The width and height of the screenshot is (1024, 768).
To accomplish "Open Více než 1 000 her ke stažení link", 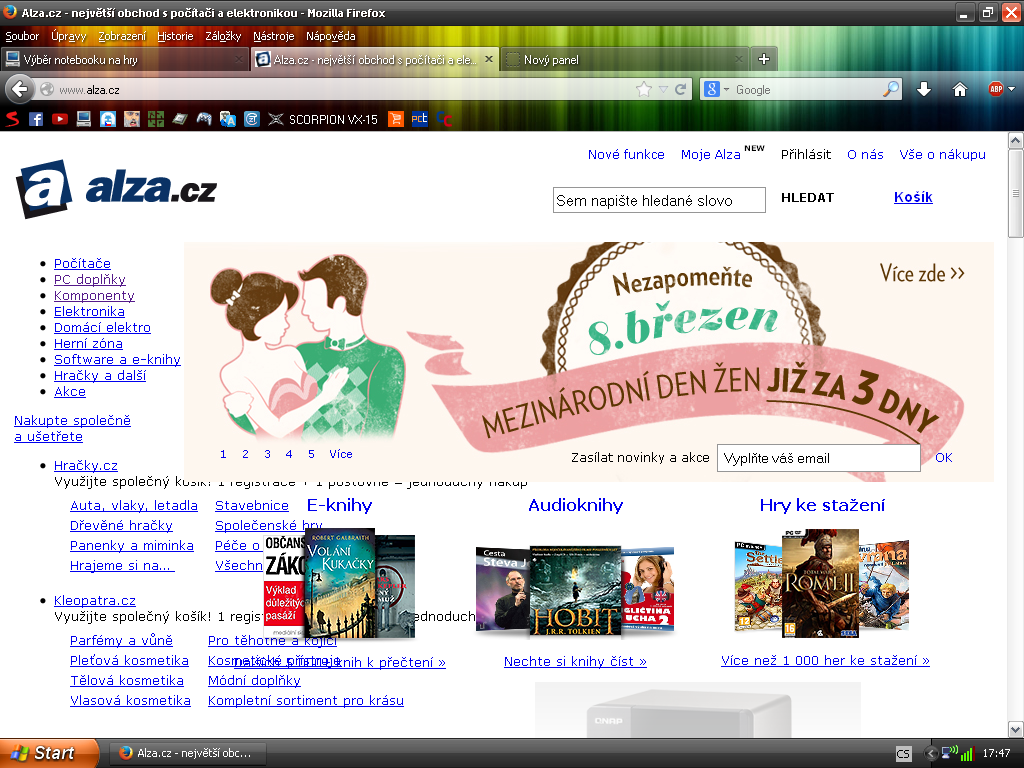I will (x=825, y=660).
